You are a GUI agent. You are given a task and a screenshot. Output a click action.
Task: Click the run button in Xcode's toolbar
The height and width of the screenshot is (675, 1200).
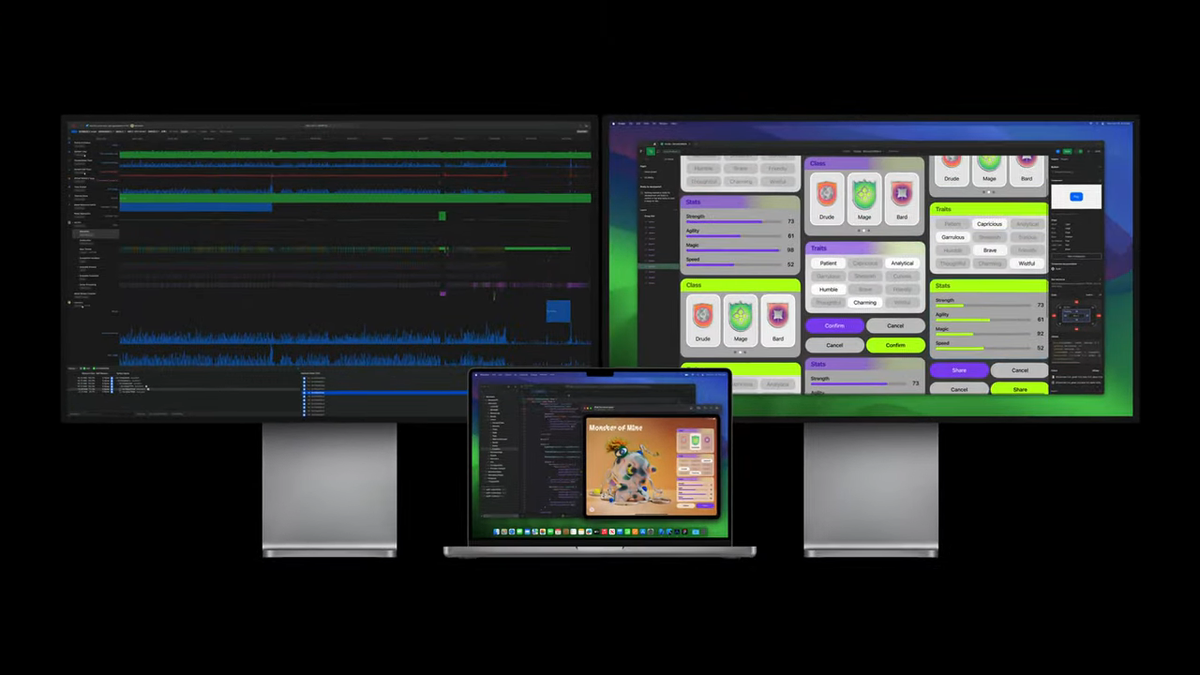click(x=508, y=387)
